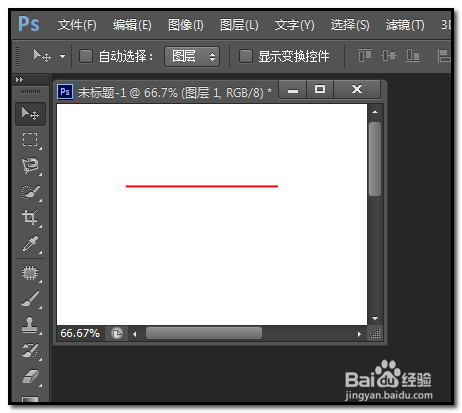Expand toolbox with double-arrow icon

tap(19, 80)
